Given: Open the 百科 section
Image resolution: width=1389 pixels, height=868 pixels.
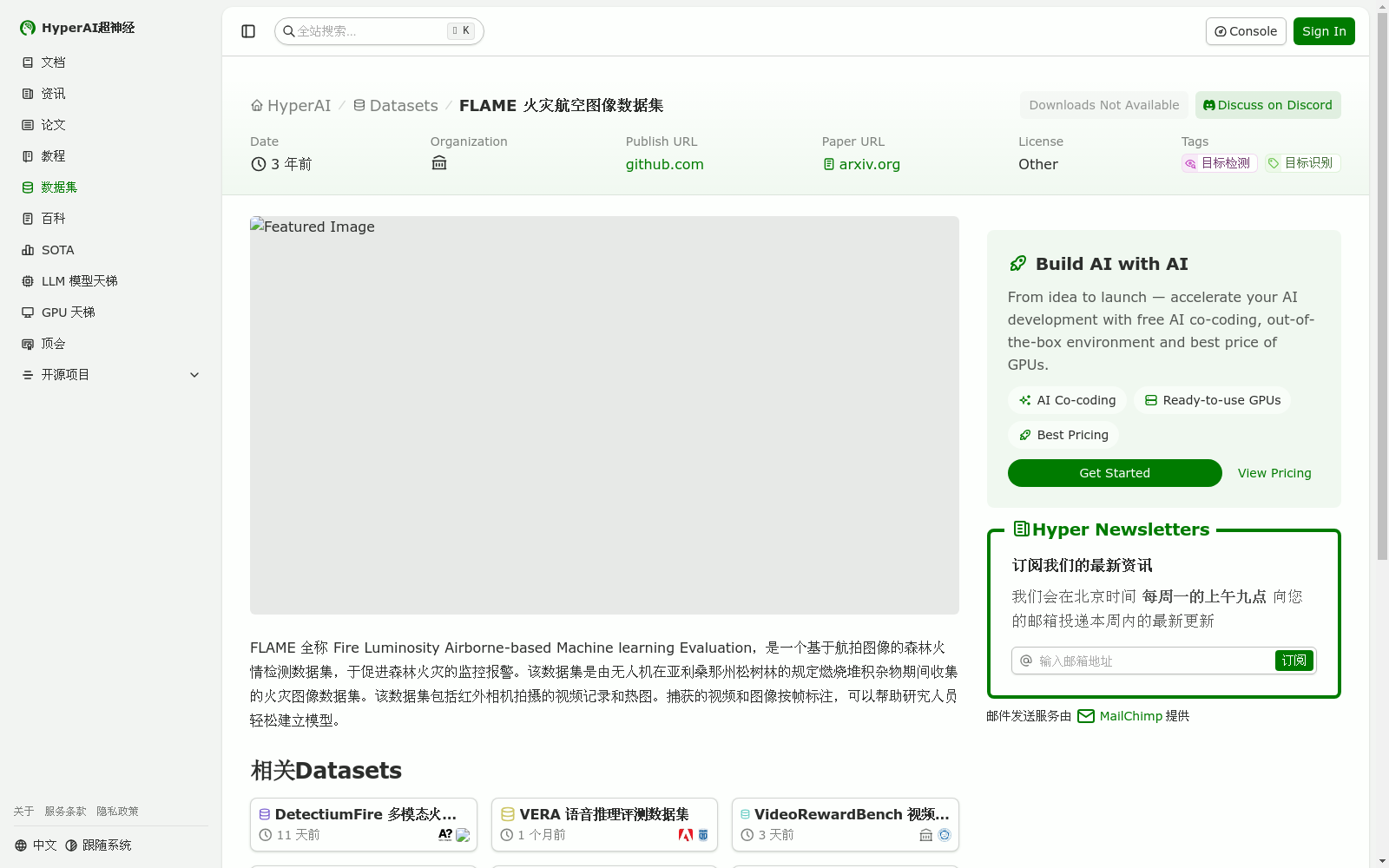Looking at the screenshot, I should (111, 219).
